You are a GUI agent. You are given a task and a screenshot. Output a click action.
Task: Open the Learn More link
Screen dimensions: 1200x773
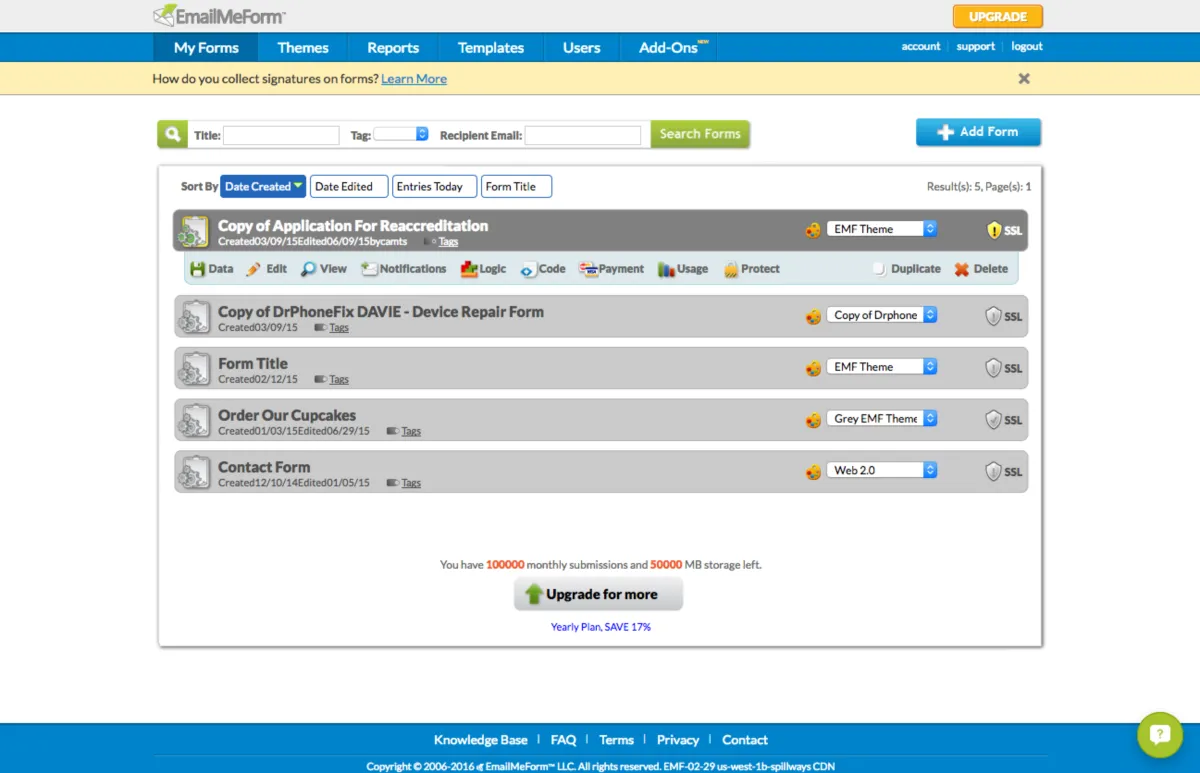[414, 79]
